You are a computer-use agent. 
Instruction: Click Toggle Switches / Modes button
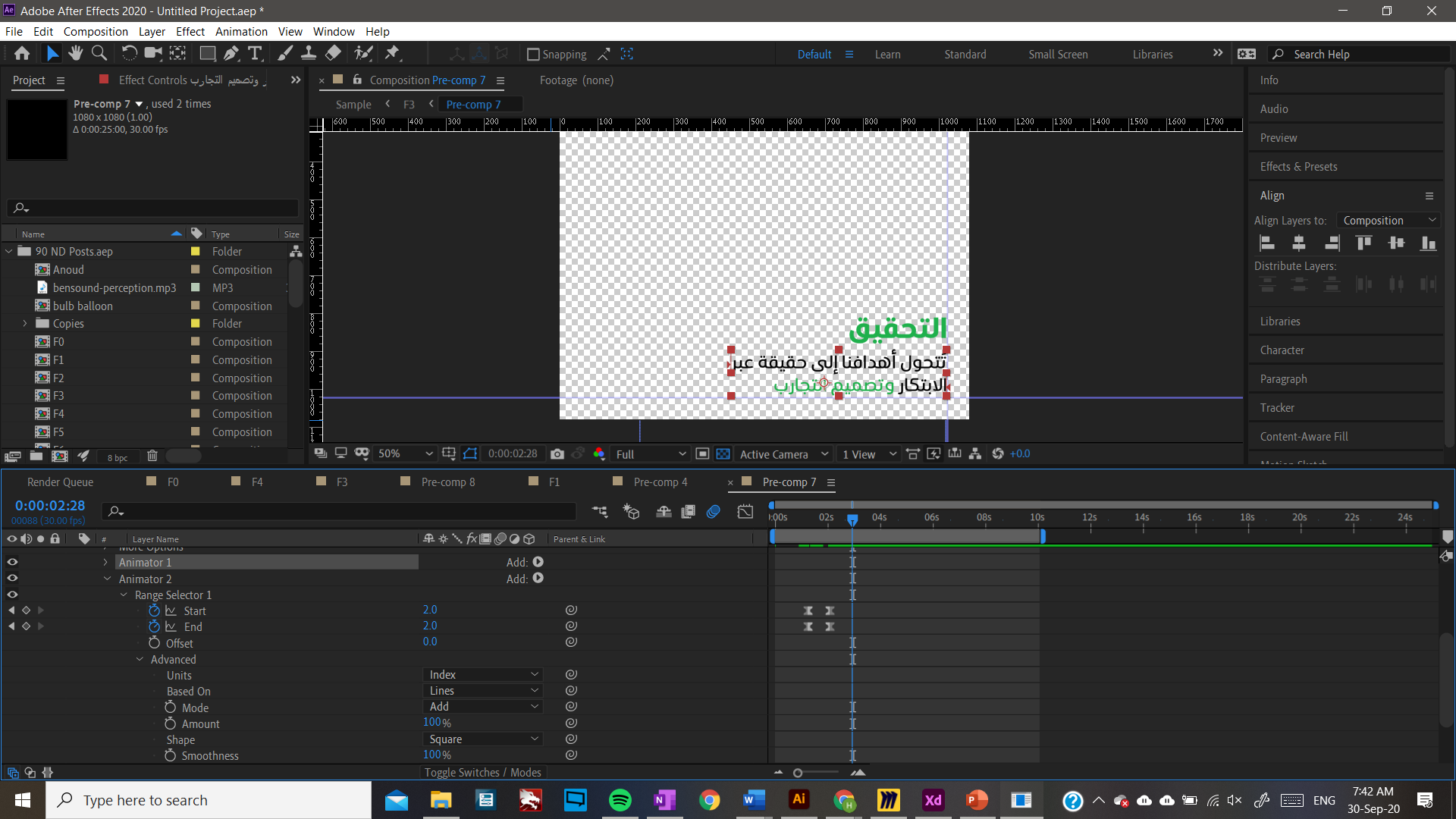[x=482, y=772]
